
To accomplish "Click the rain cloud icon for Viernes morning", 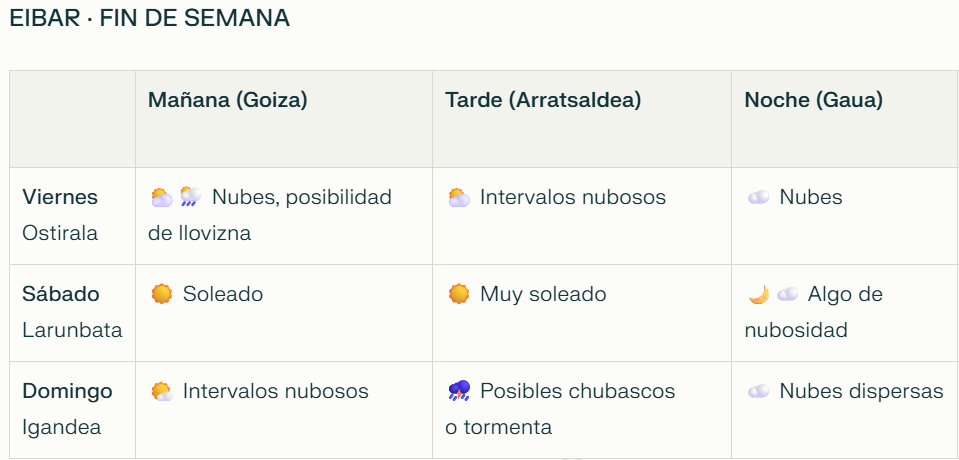I will tap(191, 197).
